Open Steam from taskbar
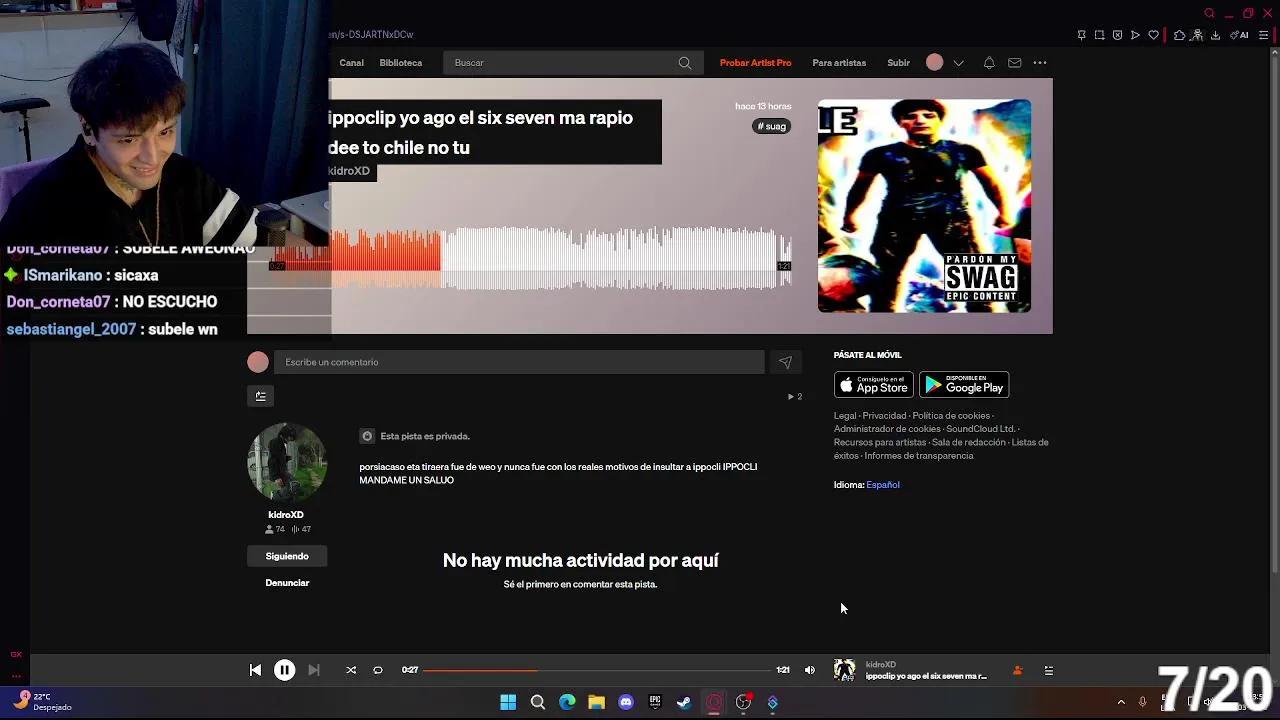Screen dimensions: 1280x720 point(684,702)
